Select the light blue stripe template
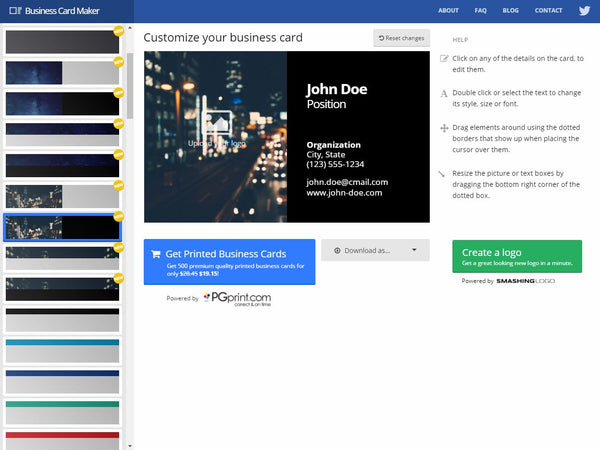Screen dimensions: 600x450 click(x=62, y=351)
